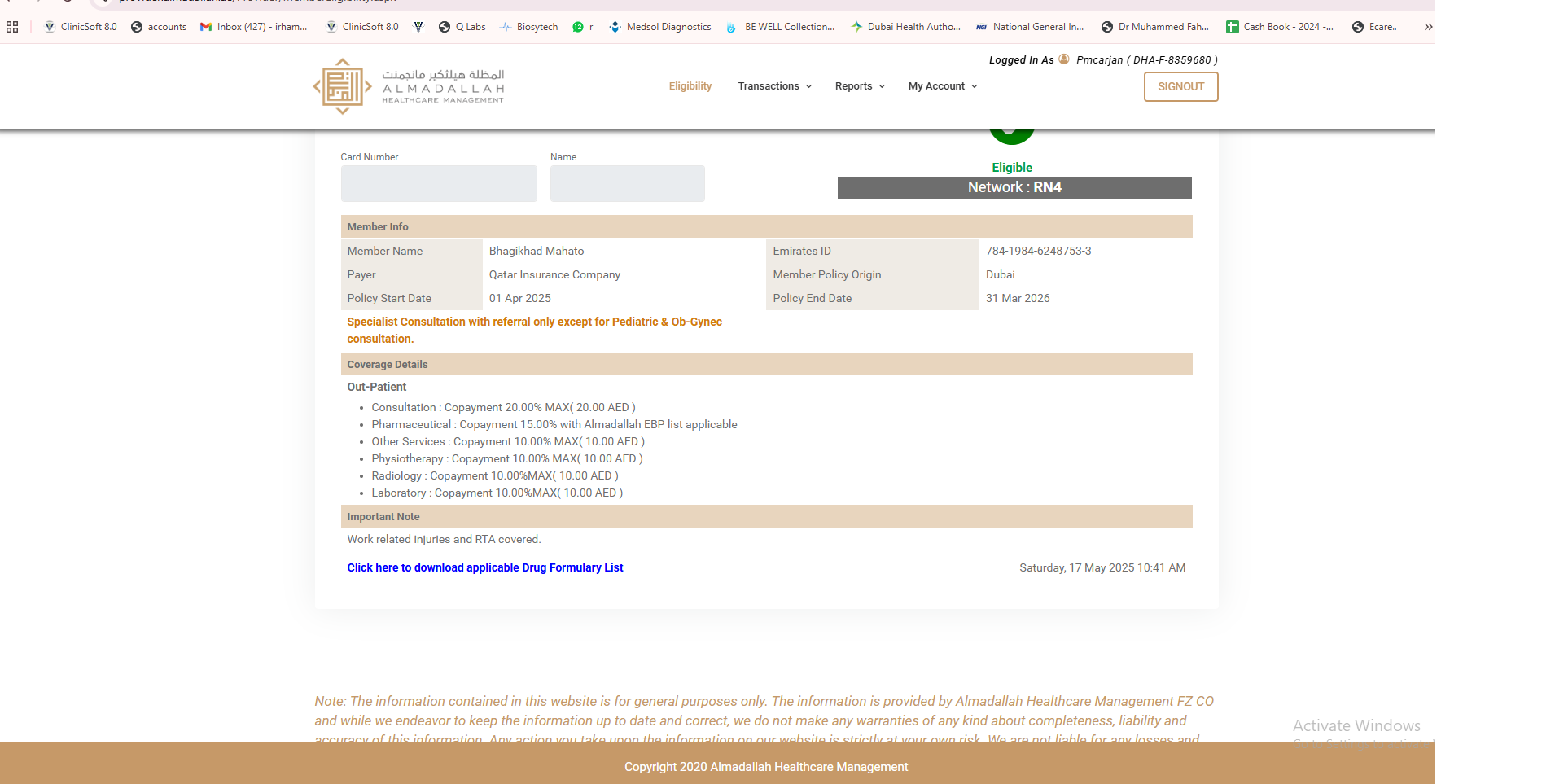This screenshot has height=784, width=1555.
Task: Click the Coverage Details section header
Action: (766, 364)
